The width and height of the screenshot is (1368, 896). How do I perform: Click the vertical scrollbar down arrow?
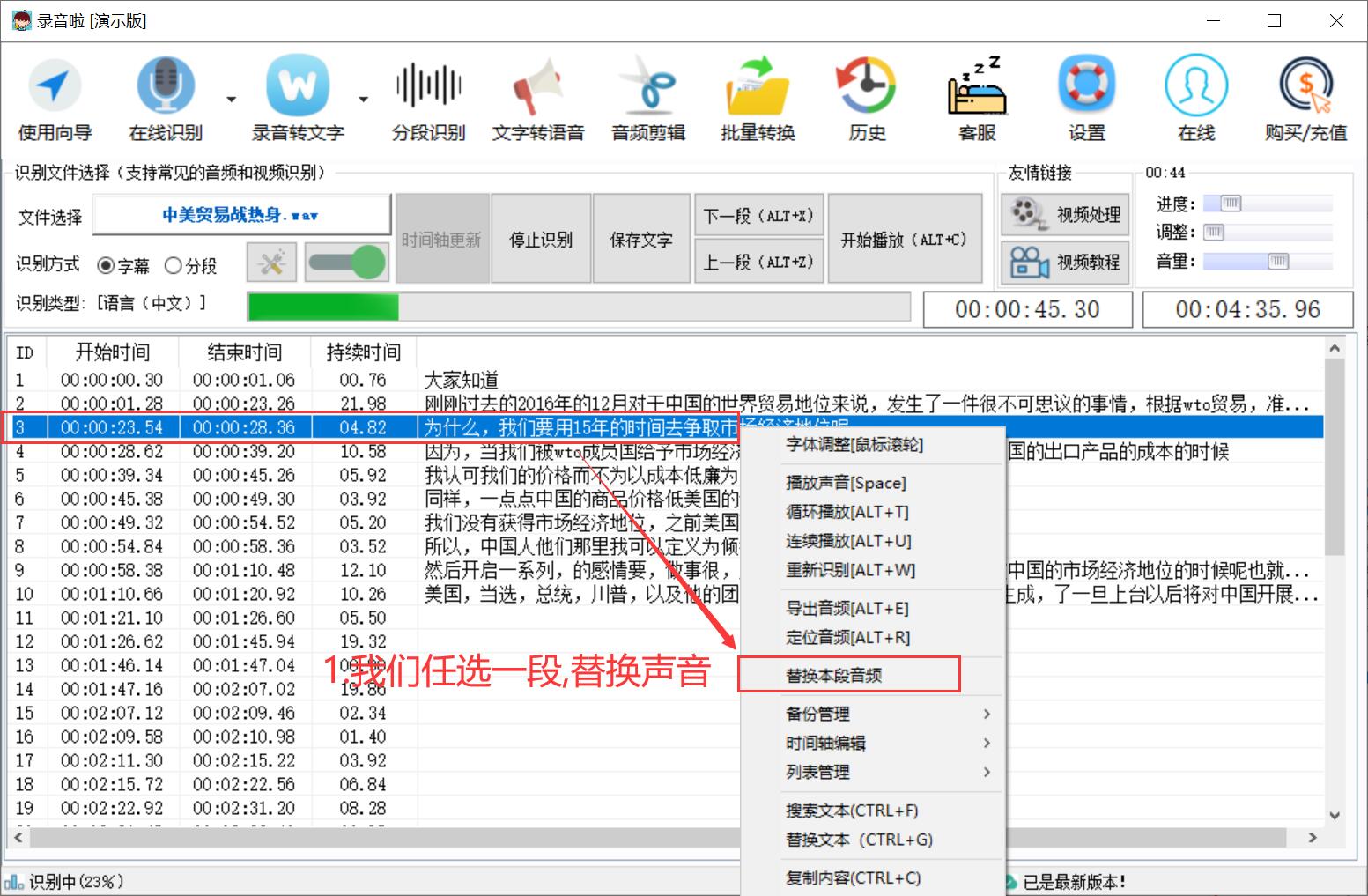click(1335, 816)
